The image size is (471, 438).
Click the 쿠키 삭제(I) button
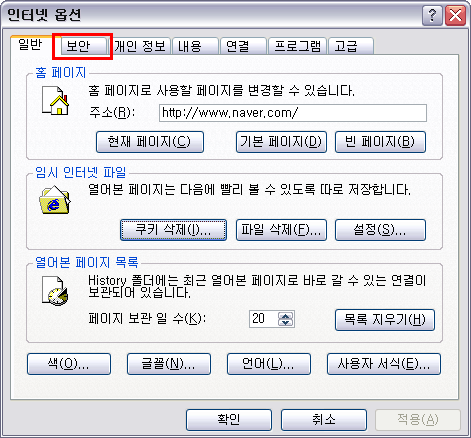(x=173, y=230)
